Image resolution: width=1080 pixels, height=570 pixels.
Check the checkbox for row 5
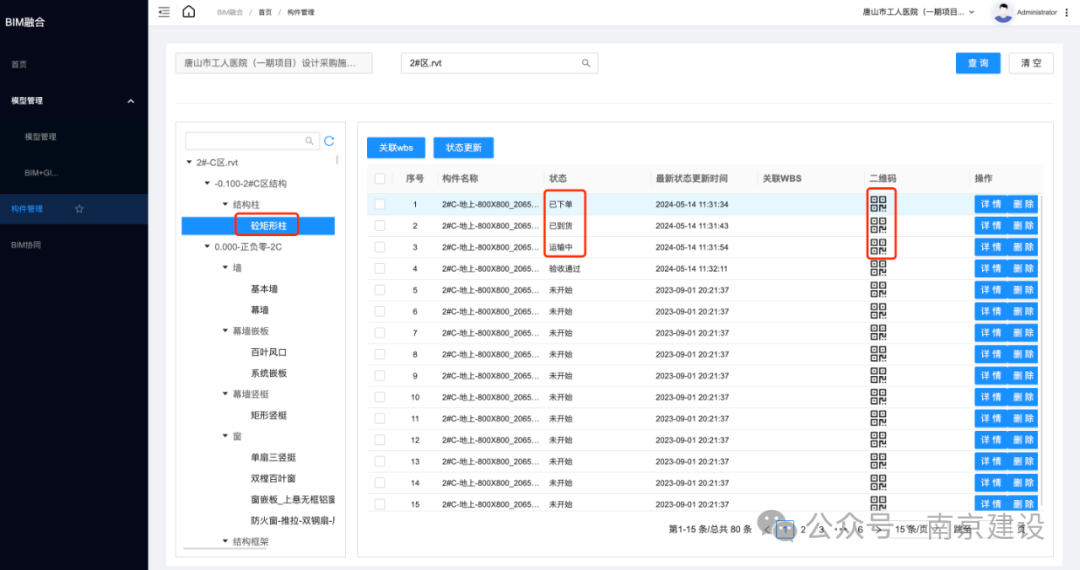click(x=380, y=290)
